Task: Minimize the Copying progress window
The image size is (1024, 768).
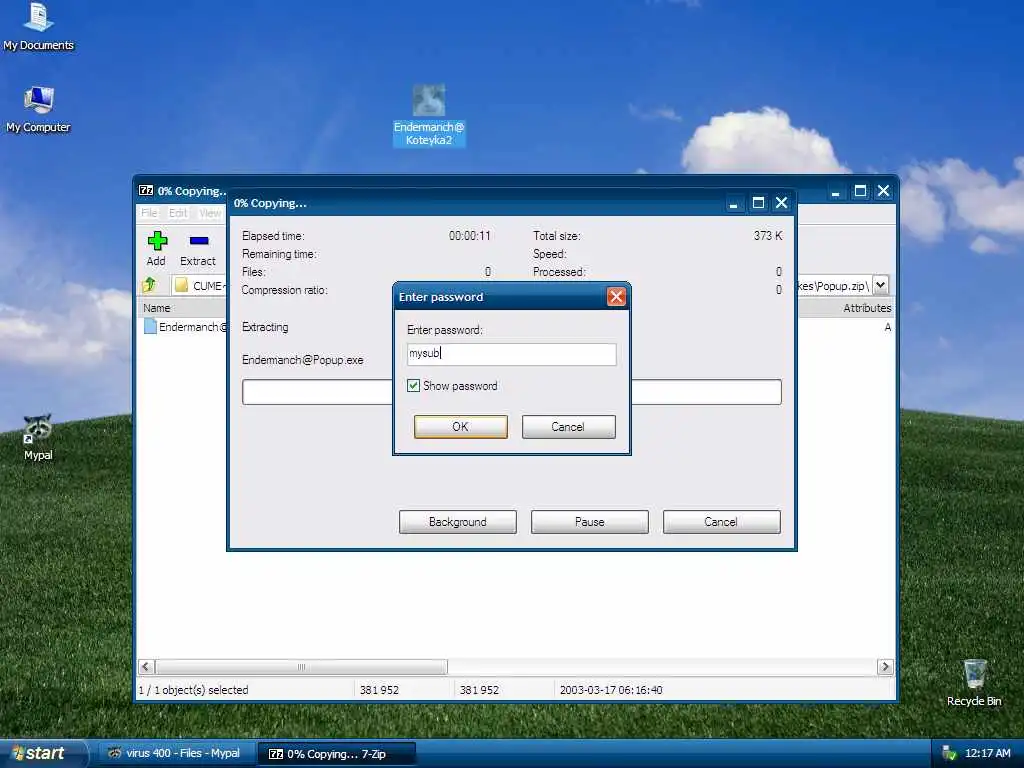Action: click(x=733, y=204)
